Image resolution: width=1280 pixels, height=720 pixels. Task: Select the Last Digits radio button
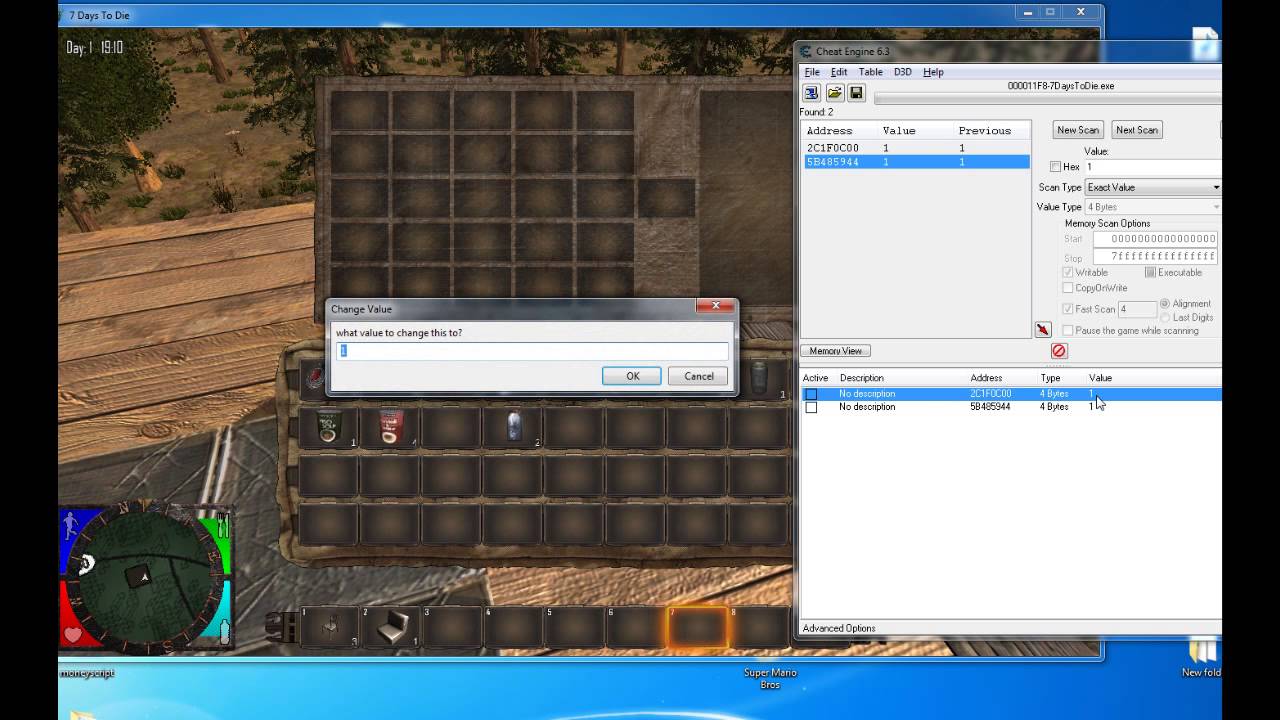(1165, 318)
